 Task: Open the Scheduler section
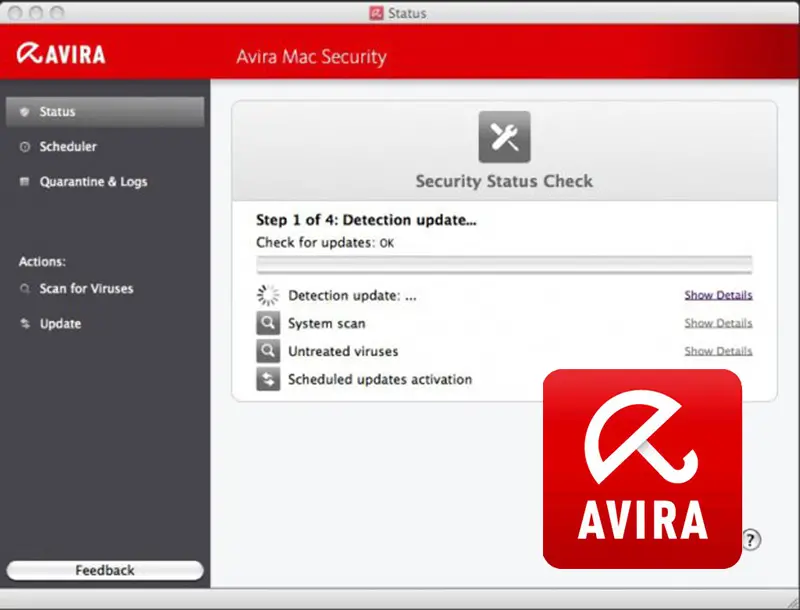(x=68, y=147)
